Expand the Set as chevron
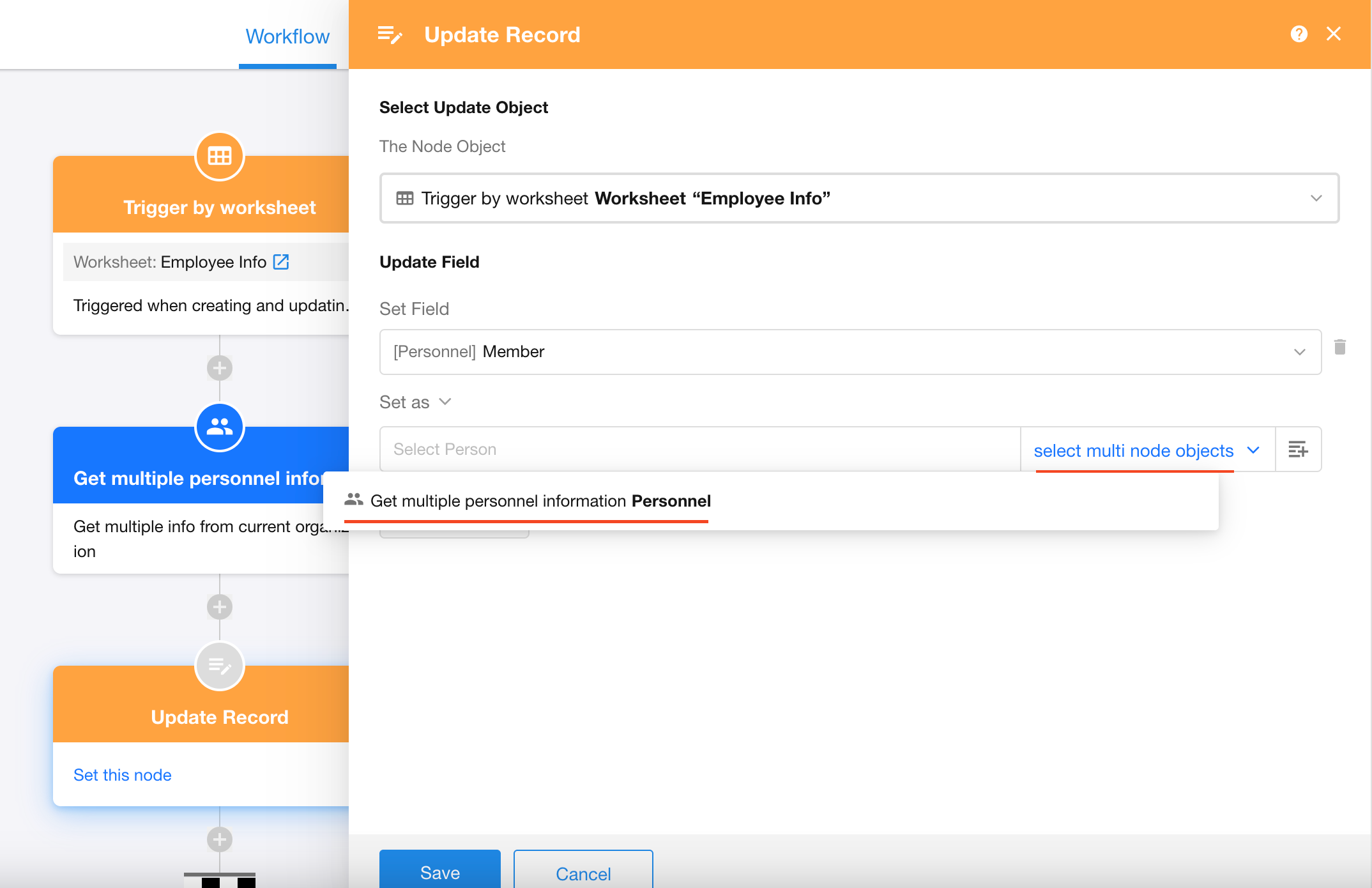Image resolution: width=1372 pixels, height=888 pixels. 445,402
